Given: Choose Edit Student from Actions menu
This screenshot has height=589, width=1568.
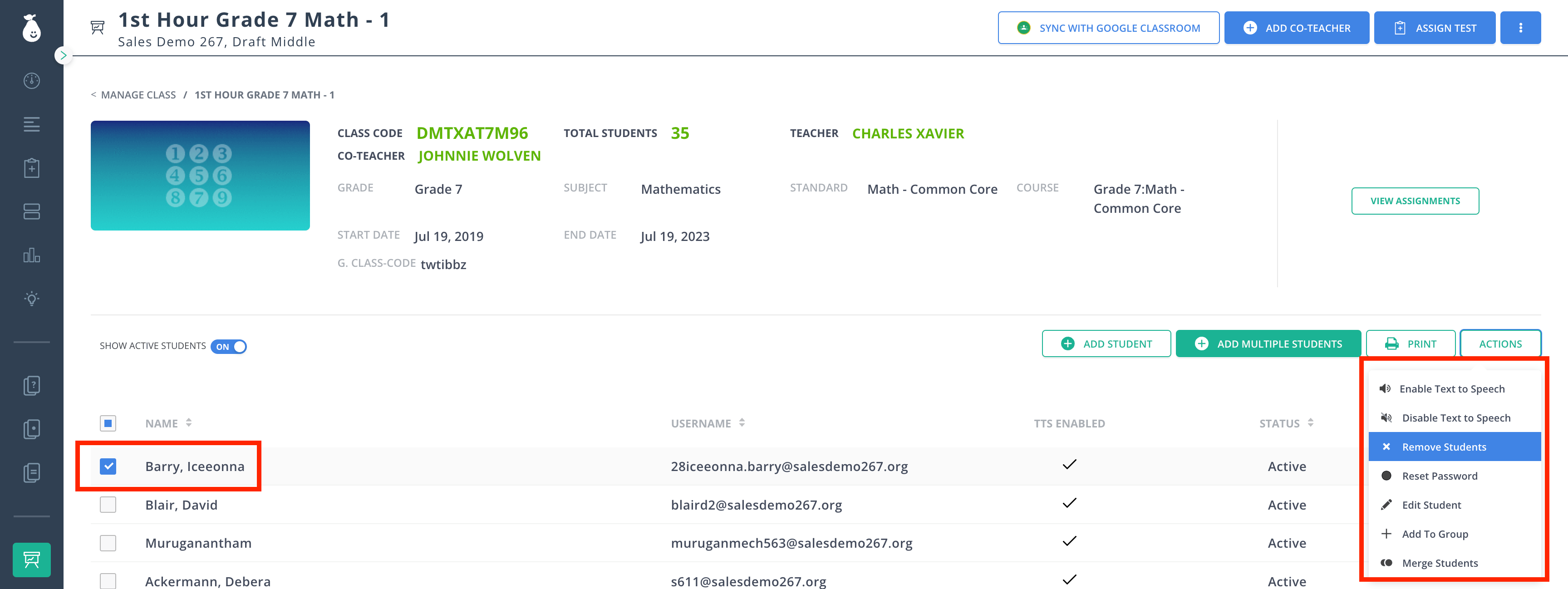Looking at the screenshot, I should coord(1455,505).
